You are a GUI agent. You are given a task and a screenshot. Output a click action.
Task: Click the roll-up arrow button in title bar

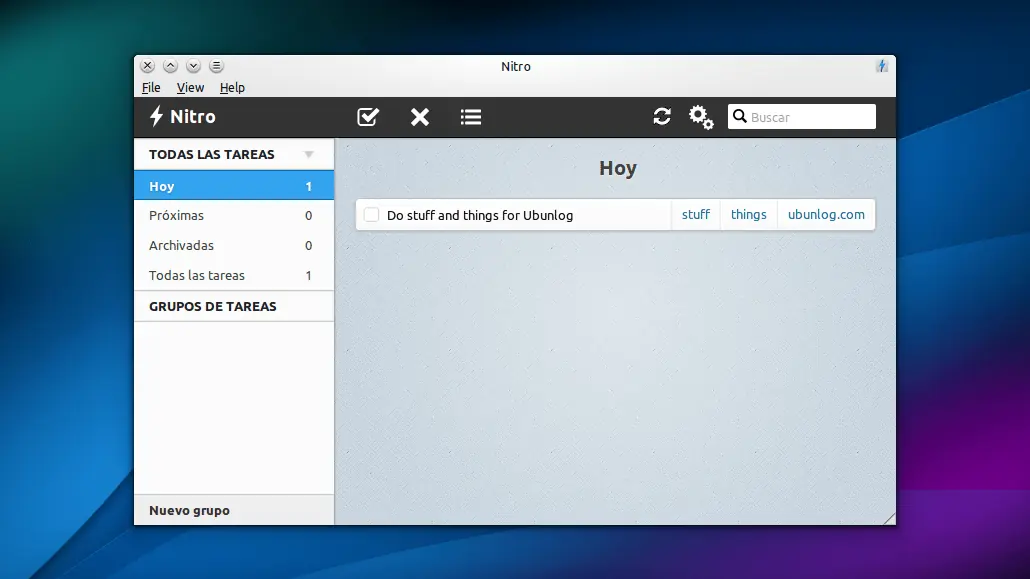coord(170,66)
